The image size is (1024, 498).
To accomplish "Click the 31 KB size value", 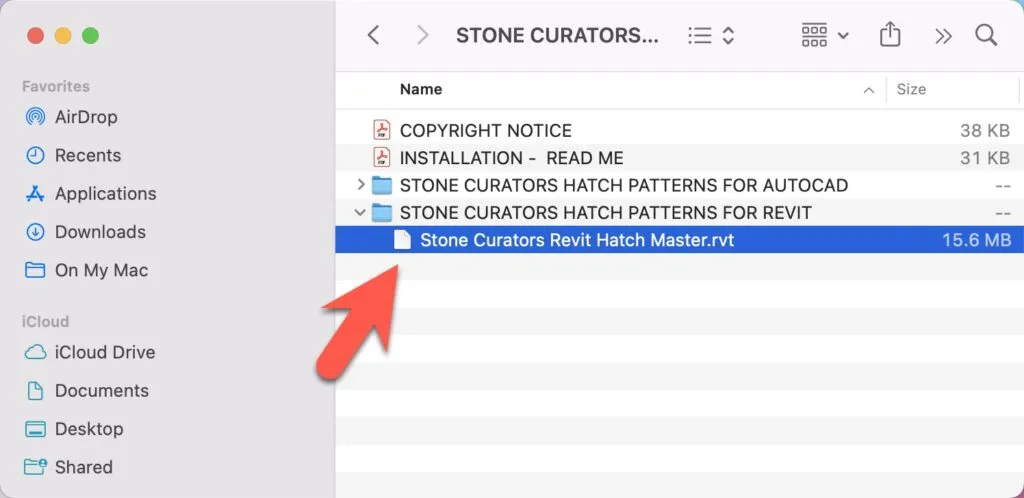I will click(x=985, y=158).
